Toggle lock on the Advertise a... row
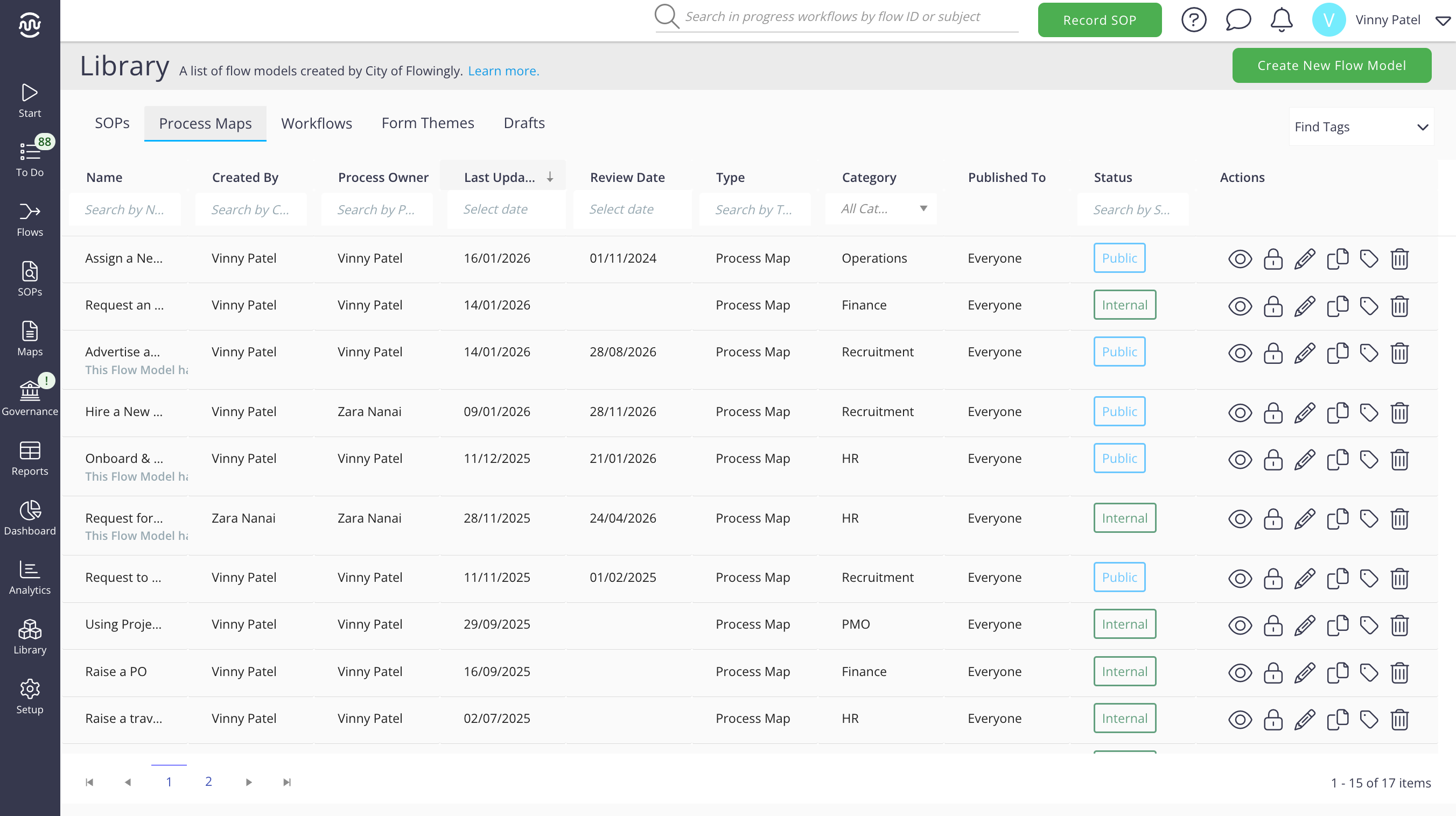 tap(1273, 353)
